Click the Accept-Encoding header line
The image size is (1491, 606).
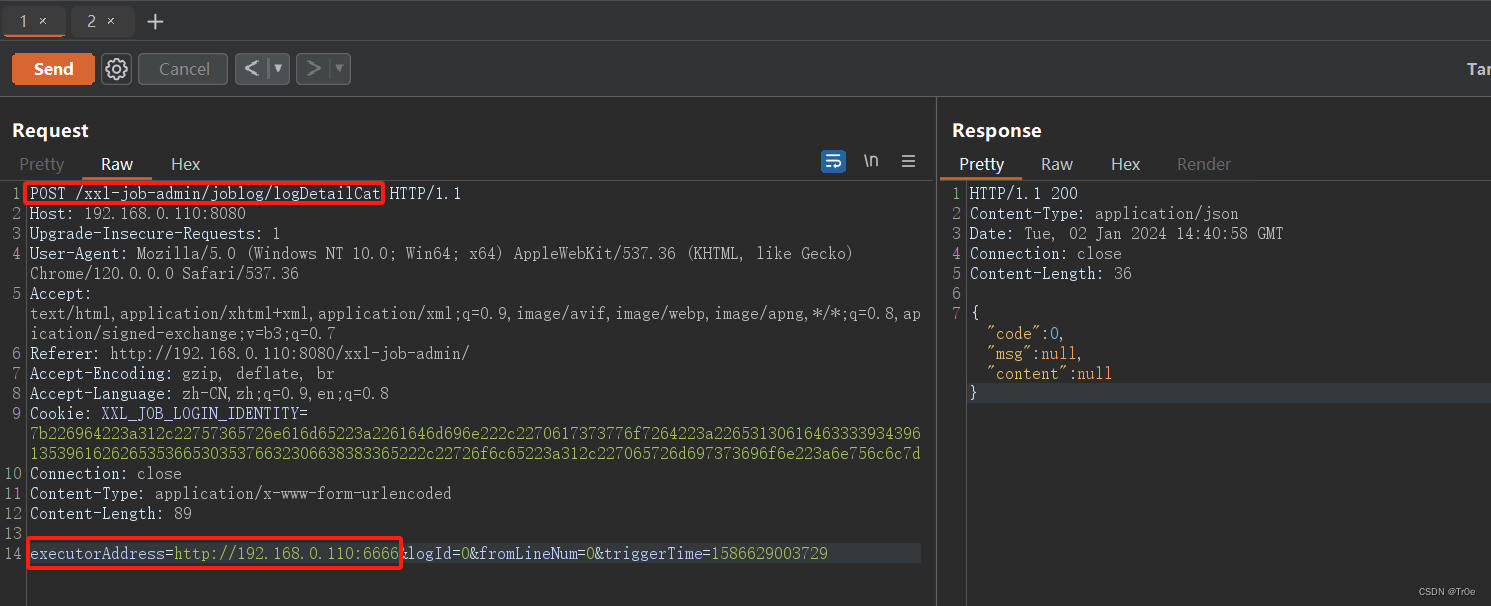182,373
